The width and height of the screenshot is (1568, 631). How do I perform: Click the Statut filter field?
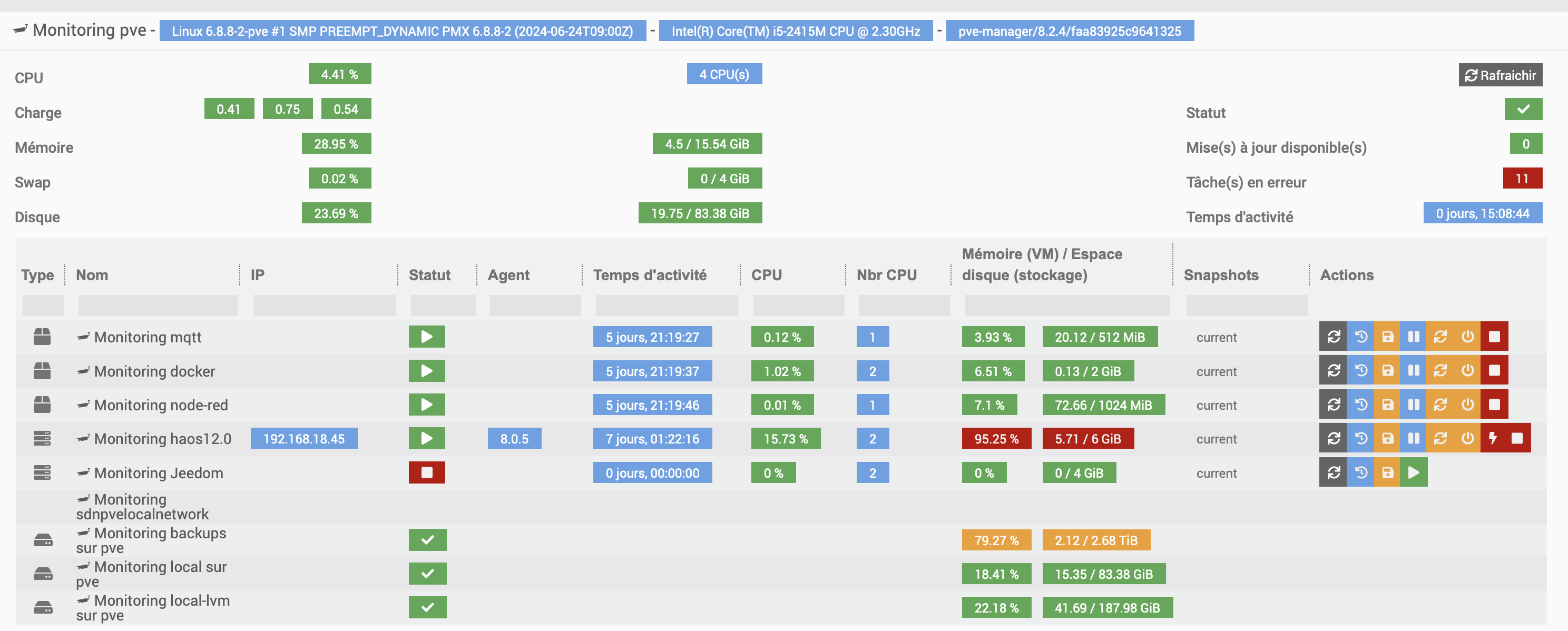point(443,305)
